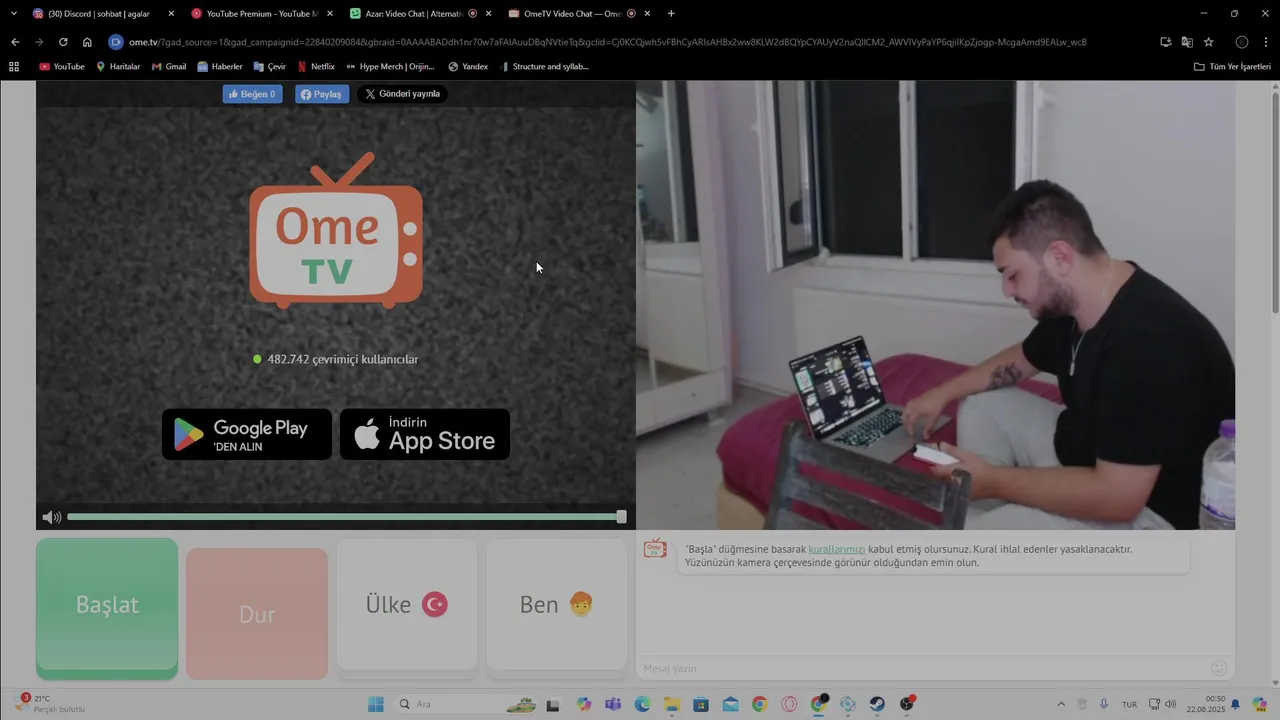
Task: Click the ome.tv address bar
Action: [630, 42]
